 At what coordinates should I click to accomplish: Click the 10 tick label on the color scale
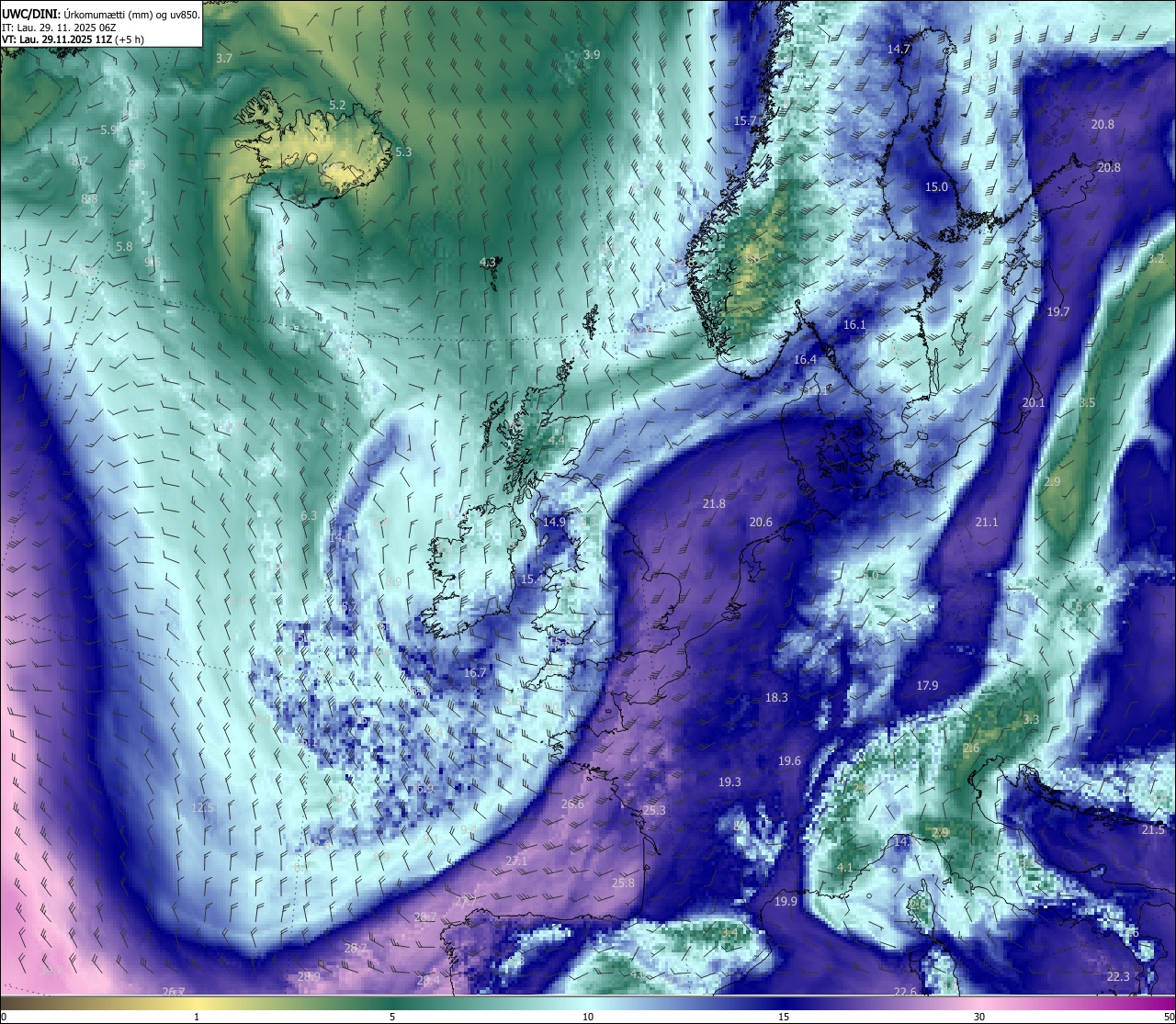(588, 1017)
